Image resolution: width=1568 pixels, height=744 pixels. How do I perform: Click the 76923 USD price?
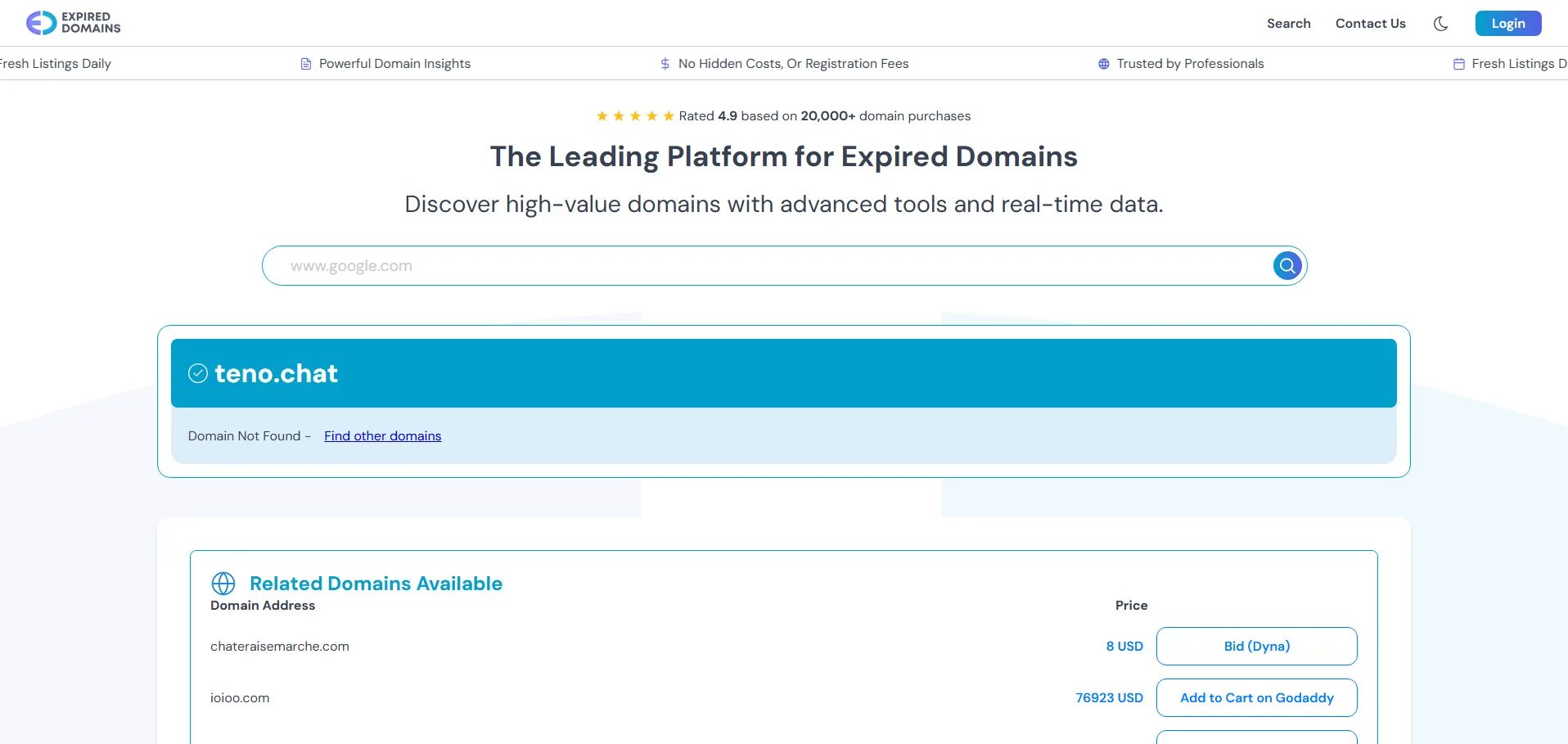pos(1109,698)
